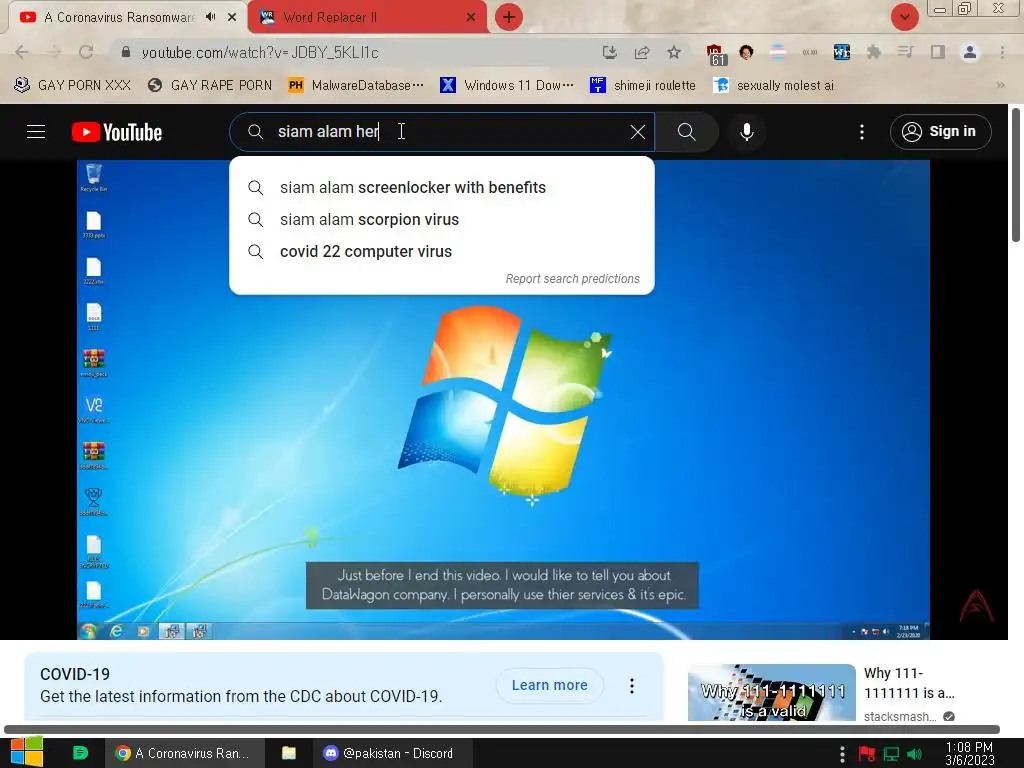Open the tab search dropdown chevron
Screen dimensions: 1024x768
[904, 17]
